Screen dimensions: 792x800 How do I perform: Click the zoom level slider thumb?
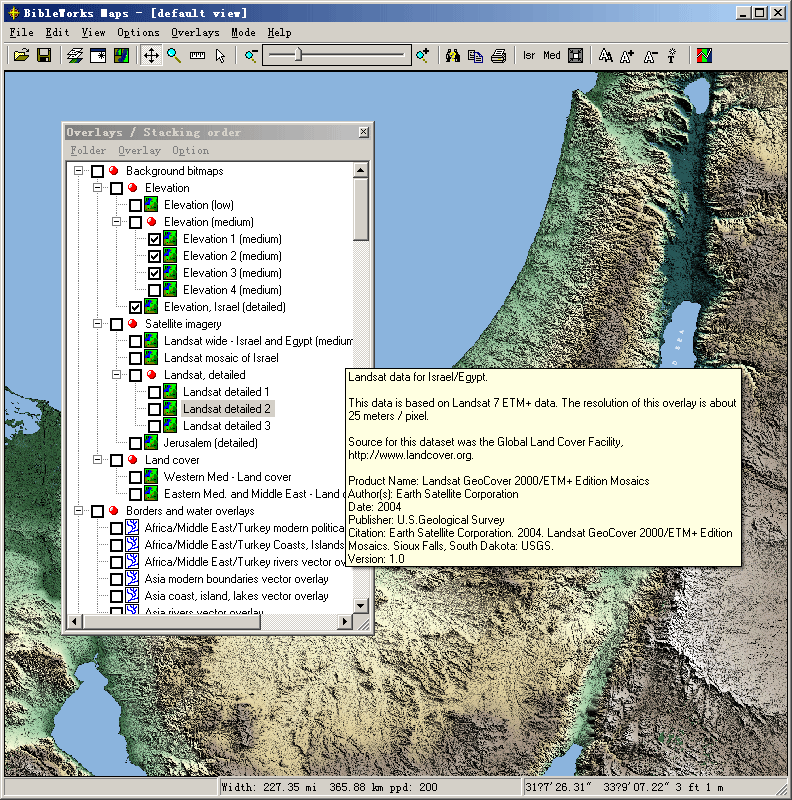[300, 55]
